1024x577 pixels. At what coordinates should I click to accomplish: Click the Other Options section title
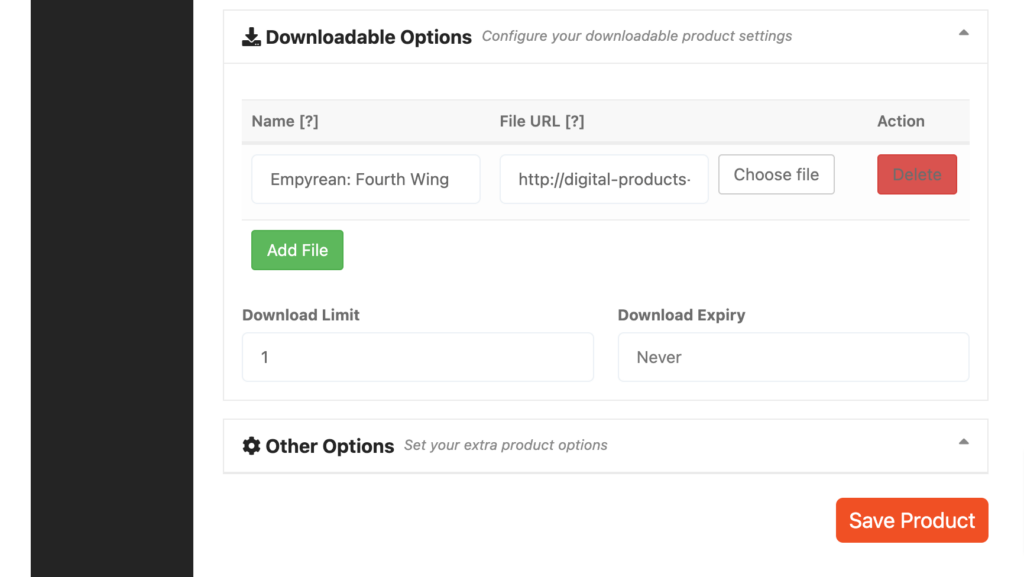point(329,446)
